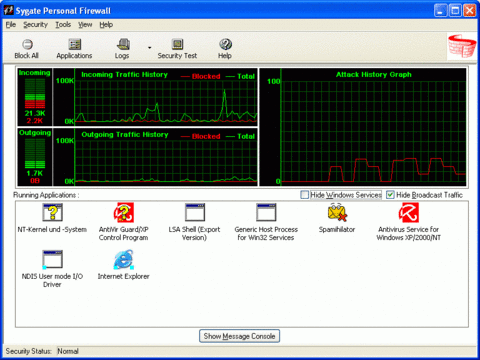Click the 21.3K incoming traffic value
The image size is (480, 360).
tap(35, 113)
